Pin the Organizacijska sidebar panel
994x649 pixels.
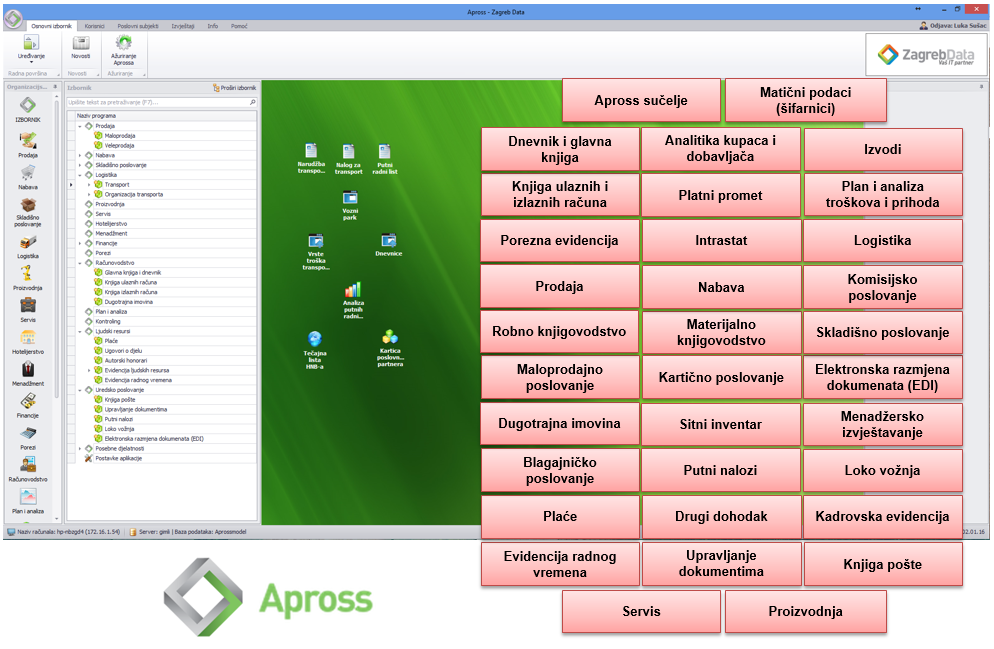[x=55, y=87]
